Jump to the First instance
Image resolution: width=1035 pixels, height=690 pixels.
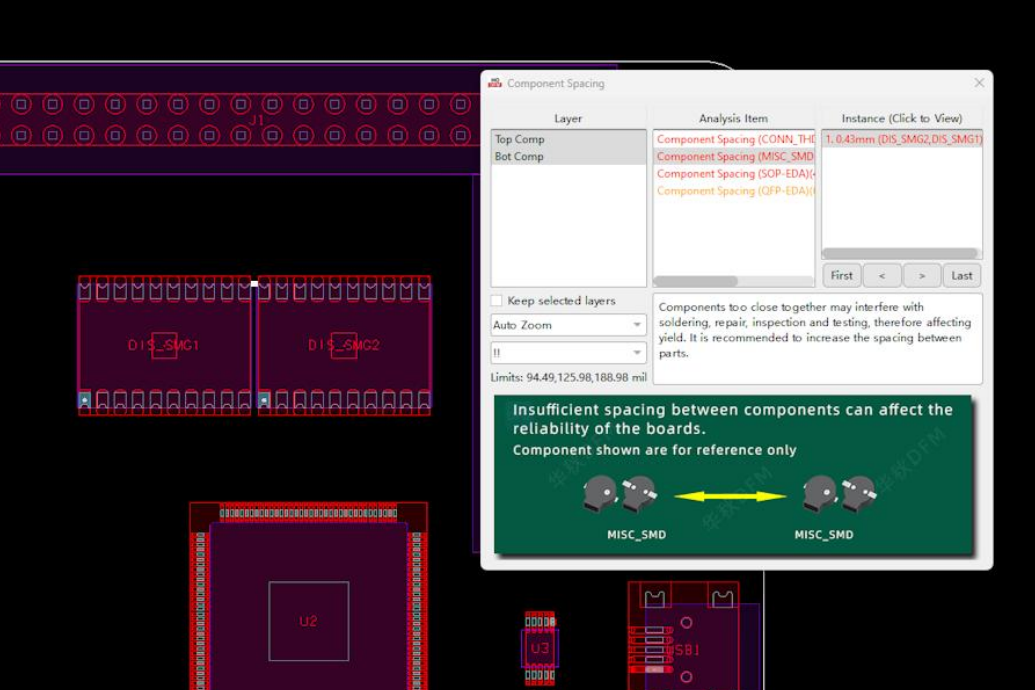pos(842,275)
